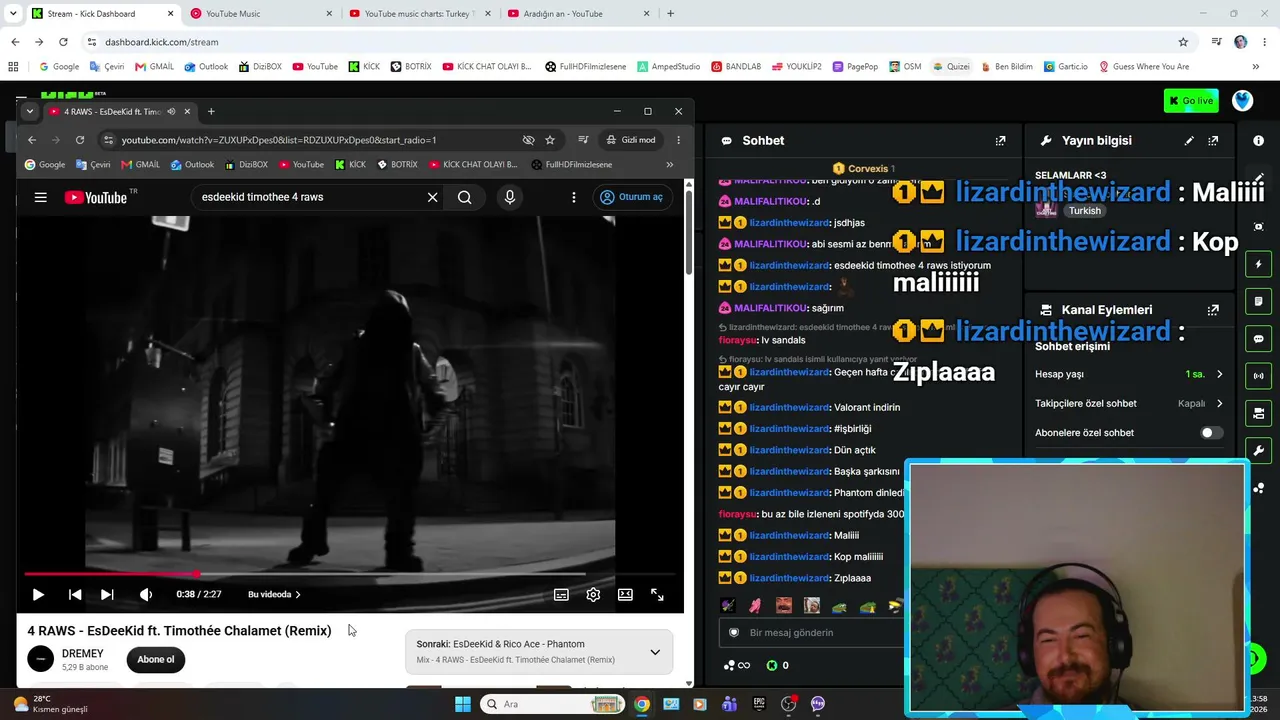
Task: Pop out the Yayın bilgisi panel
Action: [1213, 141]
